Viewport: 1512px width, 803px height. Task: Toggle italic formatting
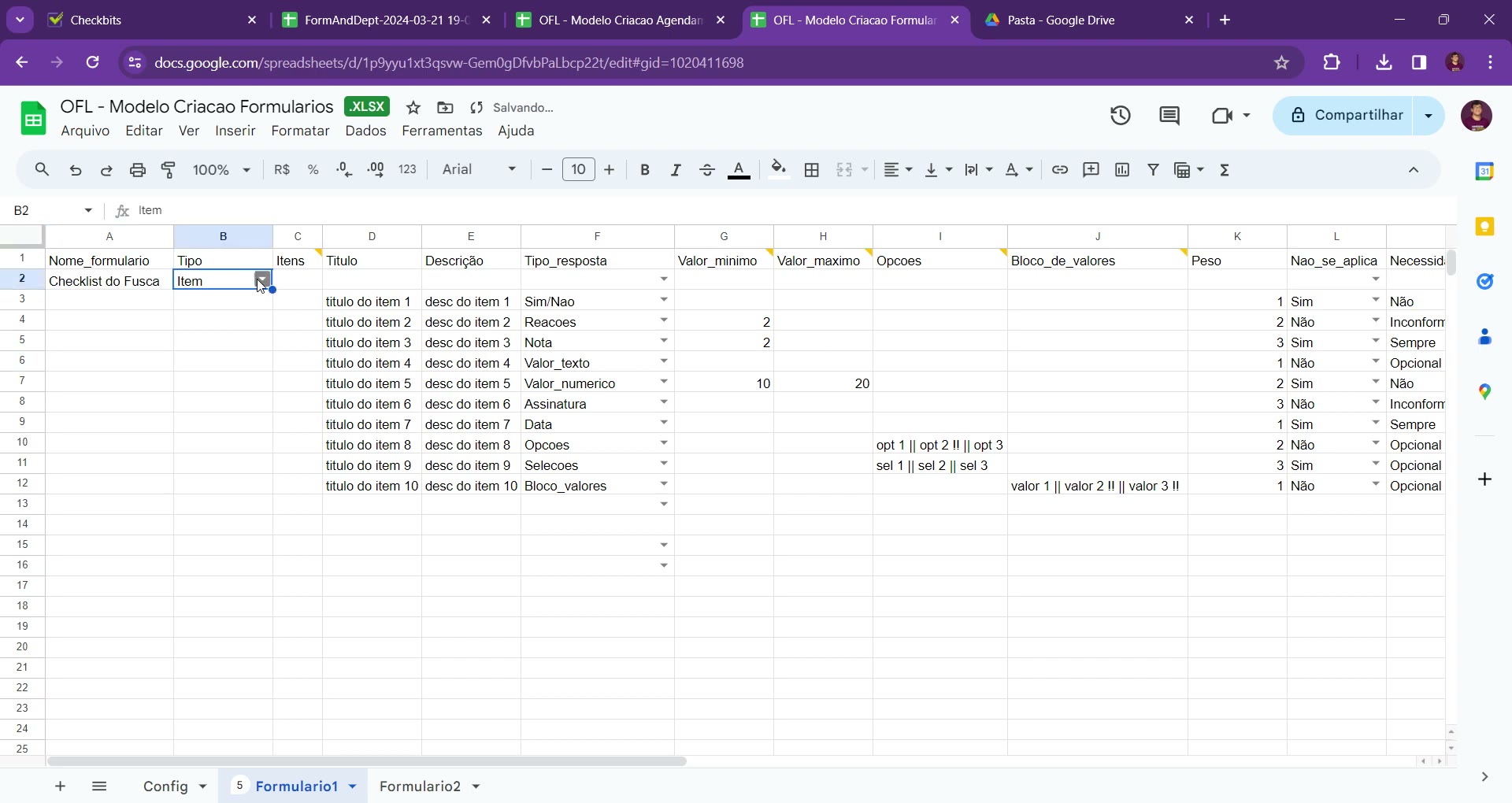[x=676, y=169]
